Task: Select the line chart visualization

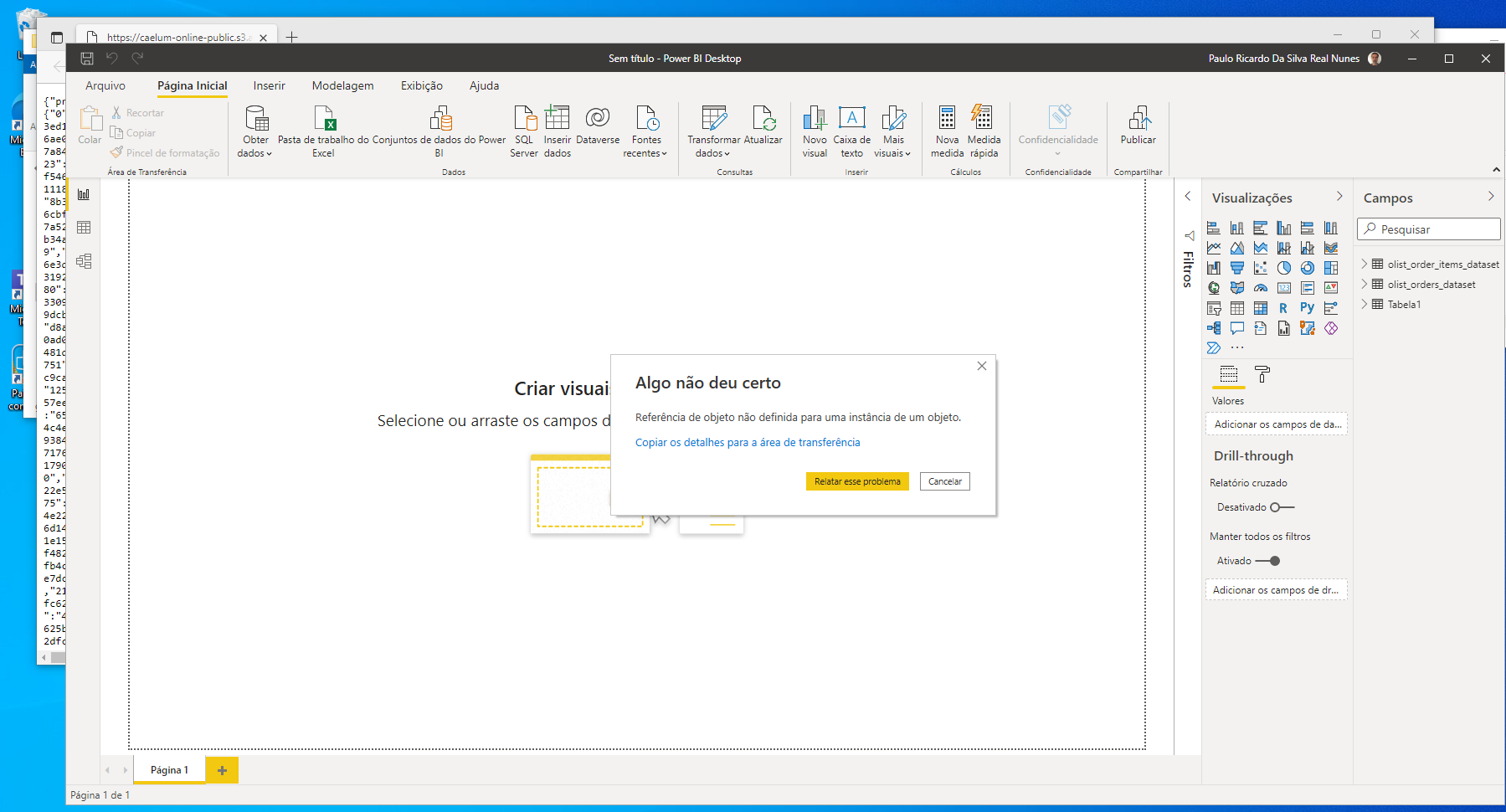Action: 1213,248
